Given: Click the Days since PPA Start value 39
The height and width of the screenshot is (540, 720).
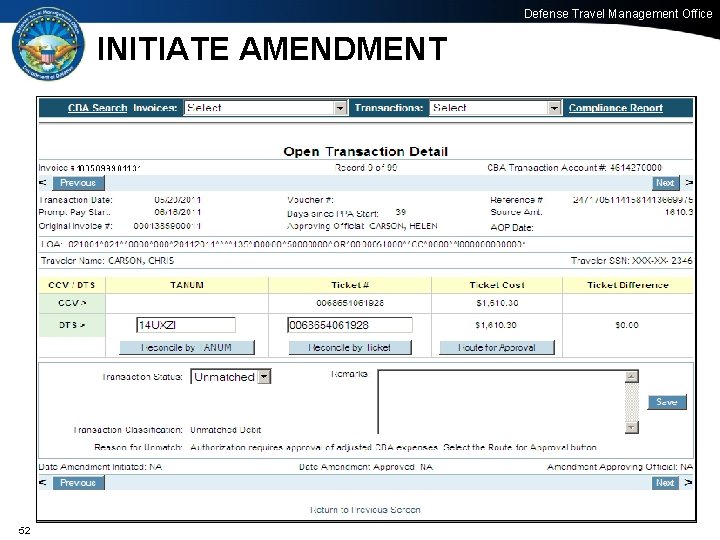Looking at the screenshot, I should [x=400, y=212].
